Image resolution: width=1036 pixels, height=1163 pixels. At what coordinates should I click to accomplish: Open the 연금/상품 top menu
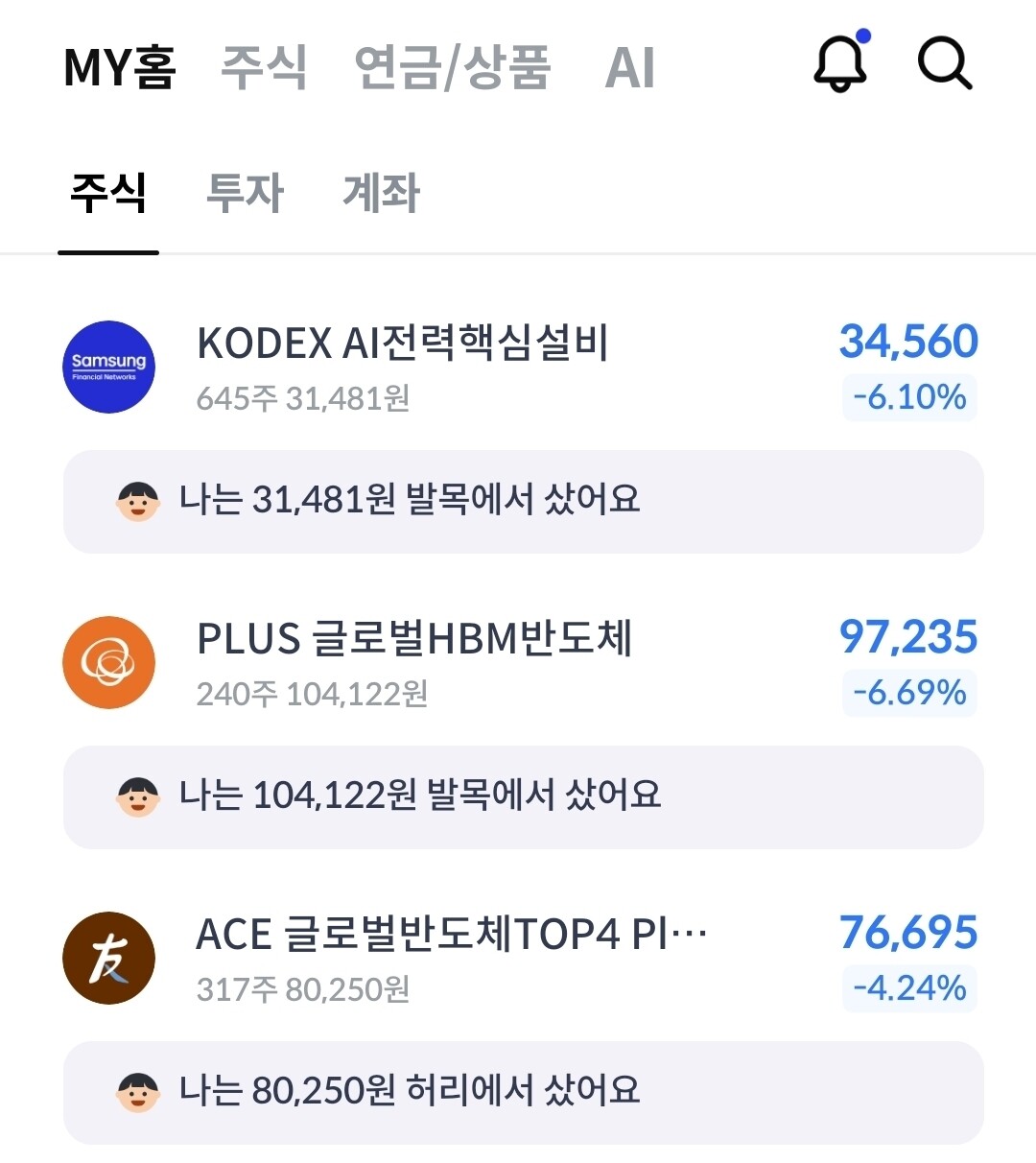coord(453,67)
